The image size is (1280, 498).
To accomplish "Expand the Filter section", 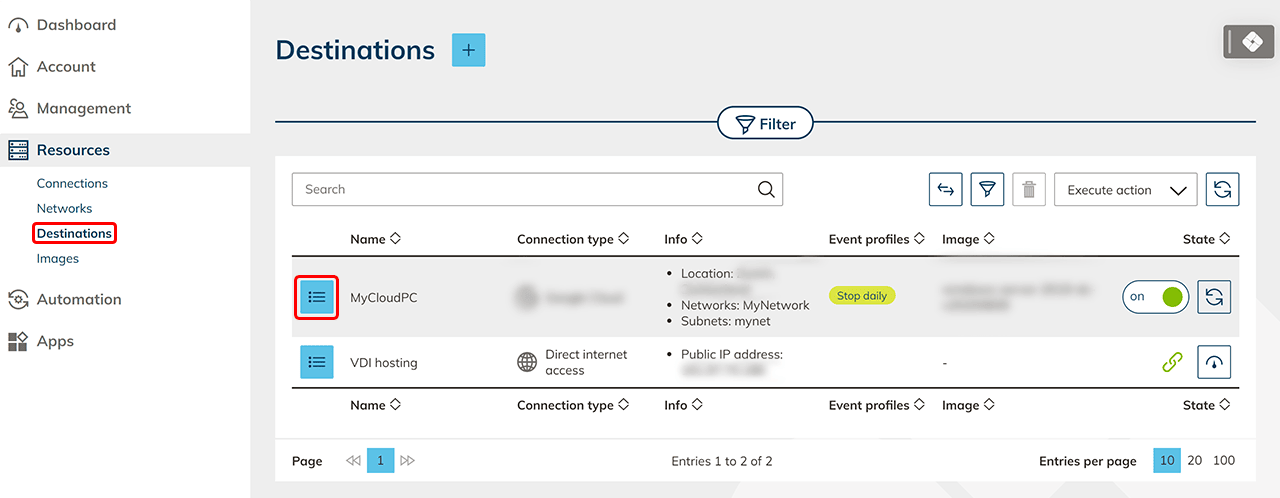I will click(766, 124).
